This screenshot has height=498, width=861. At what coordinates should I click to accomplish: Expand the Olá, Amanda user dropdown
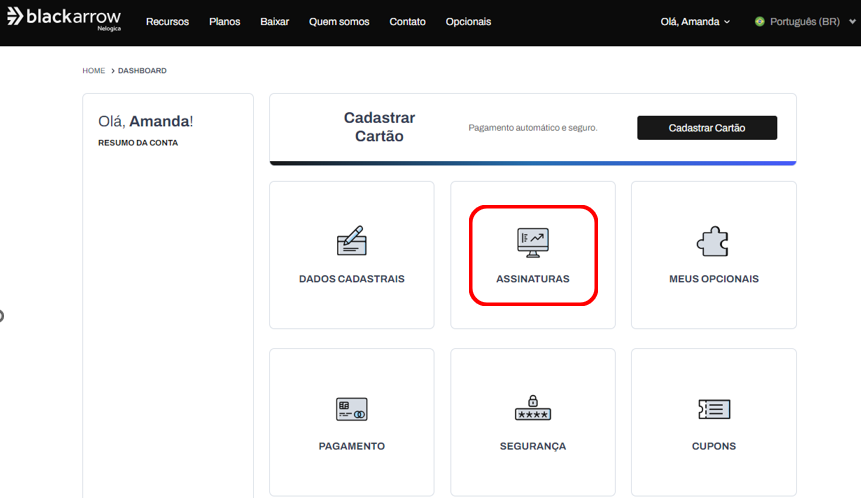(x=695, y=22)
